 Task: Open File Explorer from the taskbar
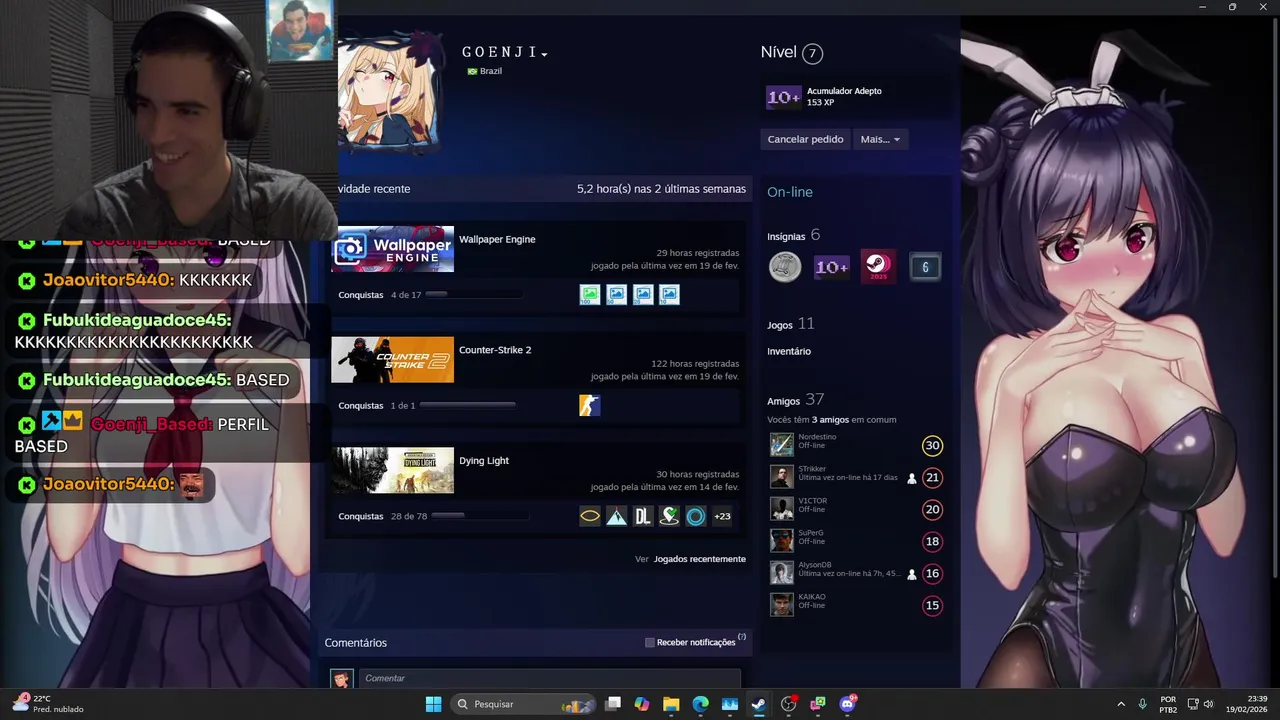(x=671, y=704)
